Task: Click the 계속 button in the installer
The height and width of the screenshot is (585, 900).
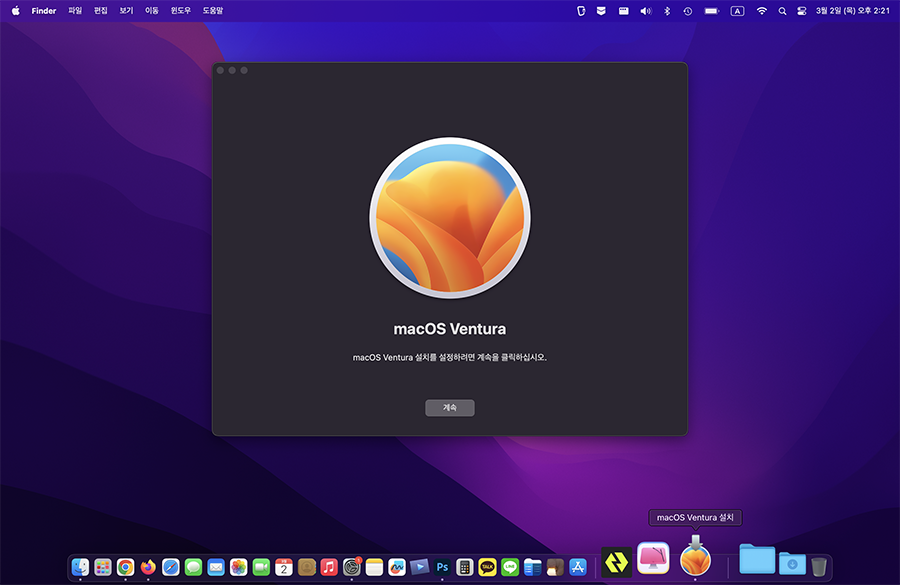Action: pyautogui.click(x=449, y=408)
